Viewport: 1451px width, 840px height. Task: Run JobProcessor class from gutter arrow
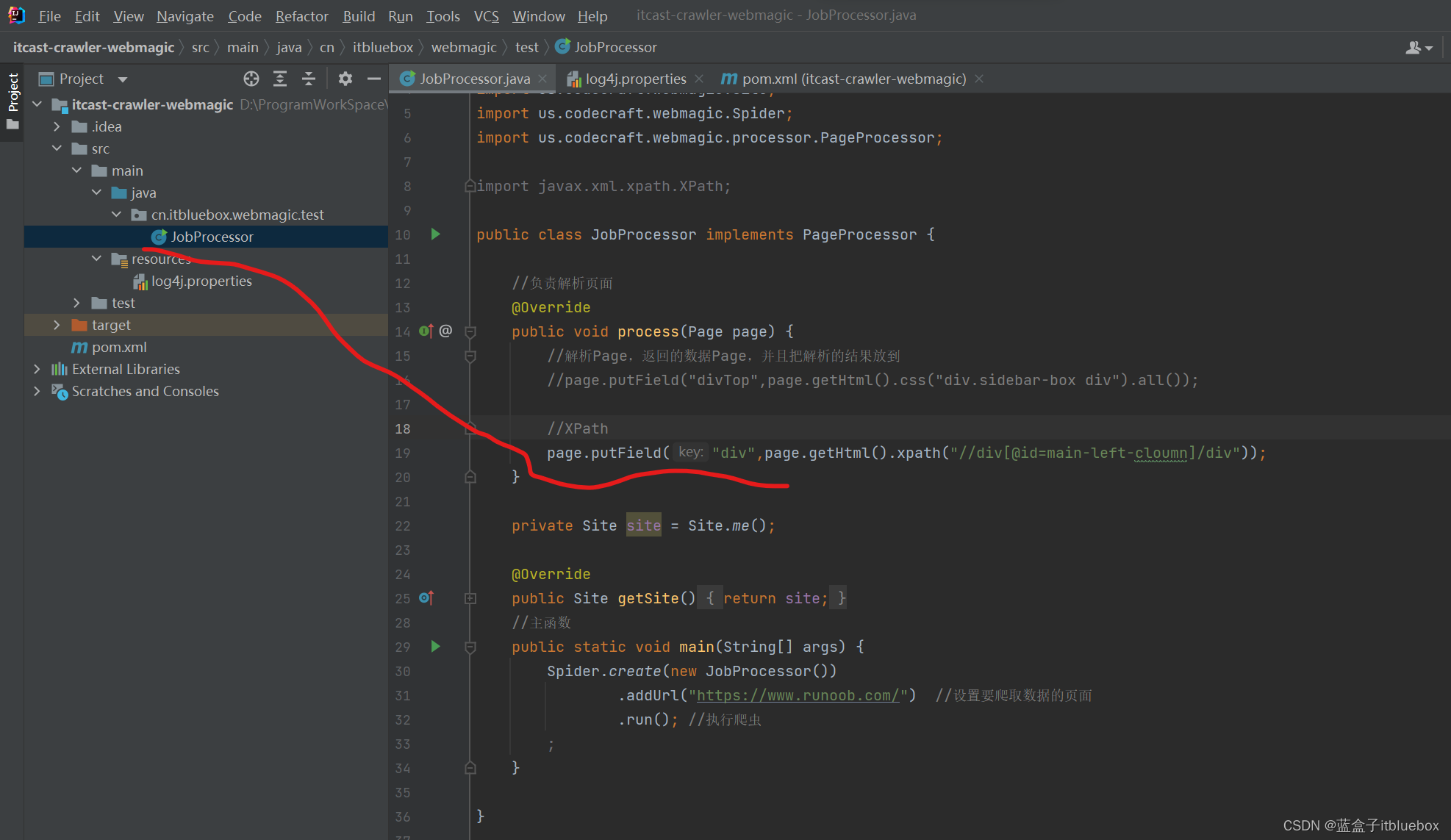coord(435,234)
